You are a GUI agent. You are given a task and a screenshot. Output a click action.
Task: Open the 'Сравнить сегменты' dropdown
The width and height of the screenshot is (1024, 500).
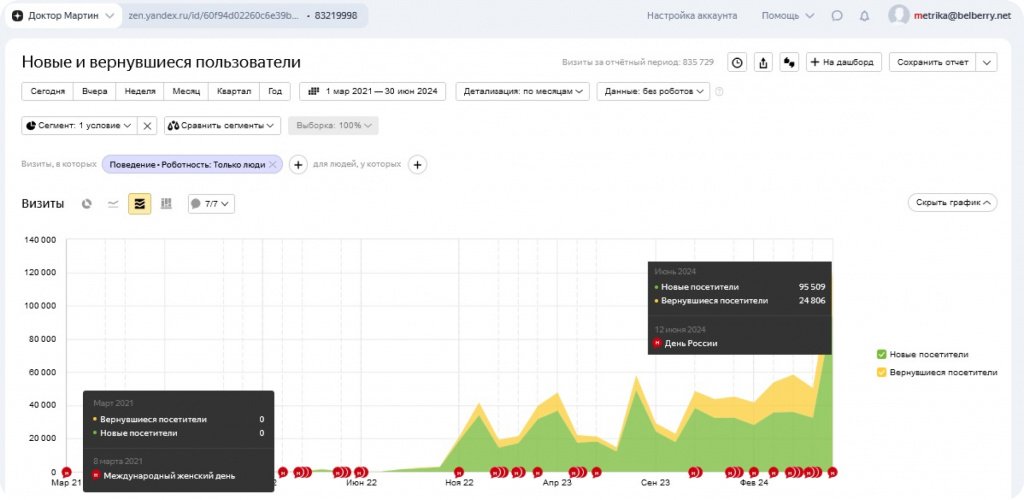click(222, 126)
